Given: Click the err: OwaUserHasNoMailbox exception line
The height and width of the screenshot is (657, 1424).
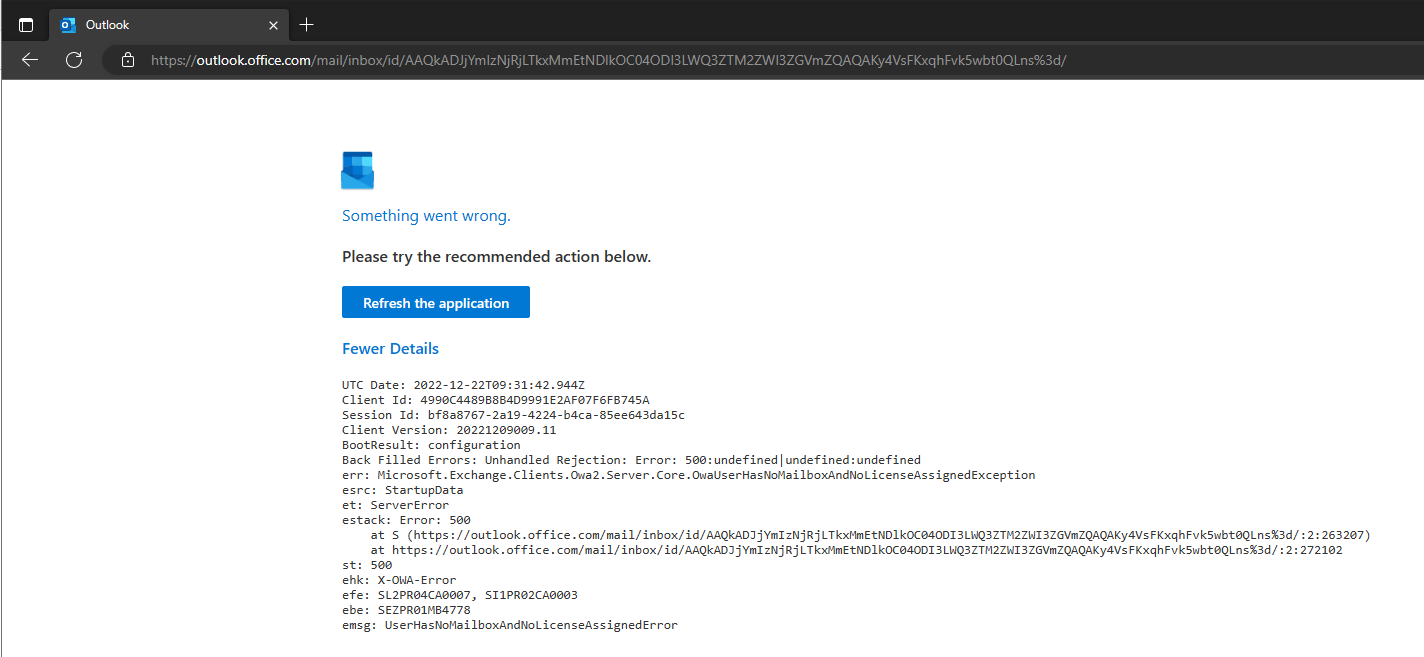Looking at the screenshot, I should (688, 475).
